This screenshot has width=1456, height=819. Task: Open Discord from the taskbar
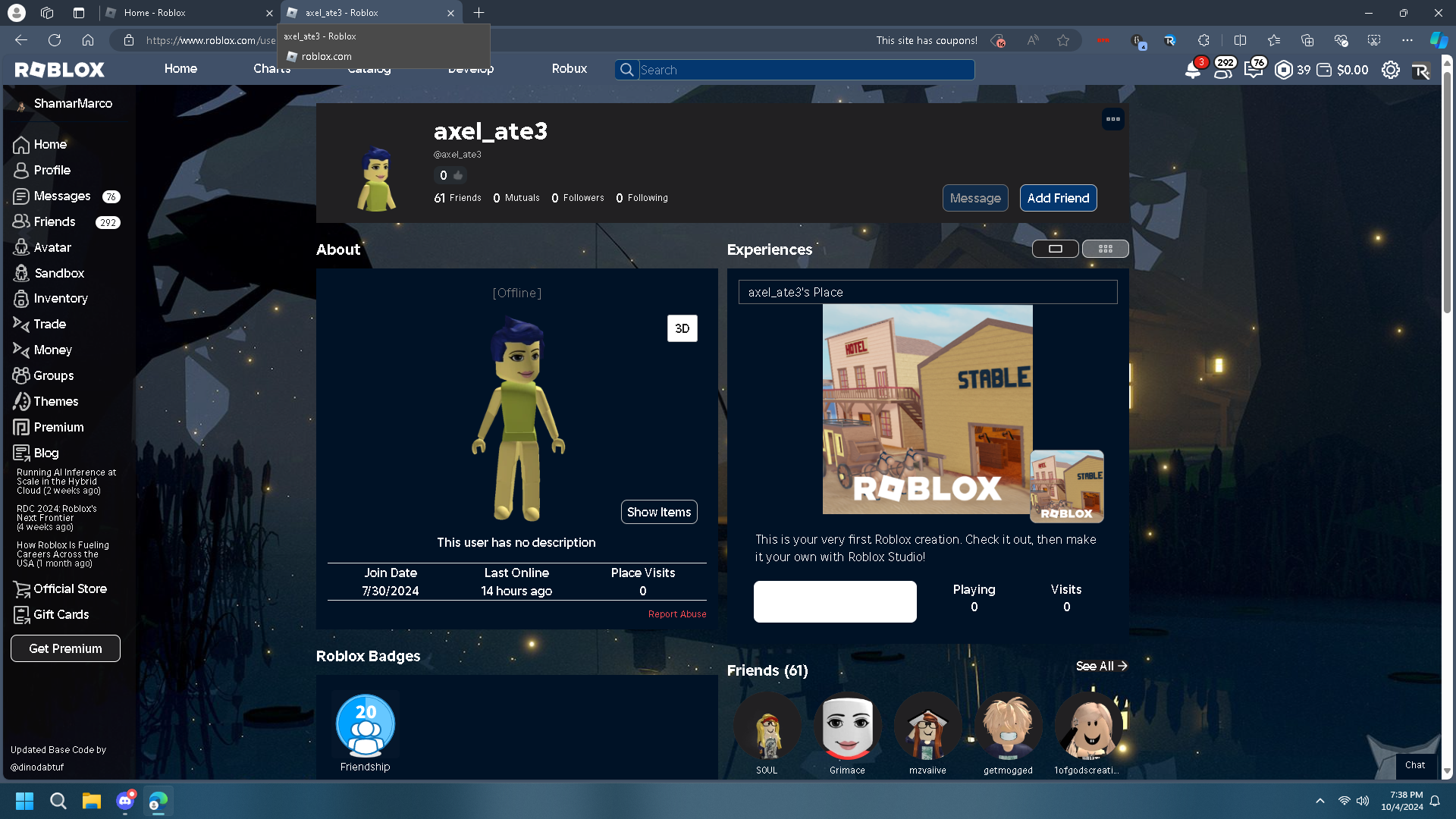pos(125,801)
